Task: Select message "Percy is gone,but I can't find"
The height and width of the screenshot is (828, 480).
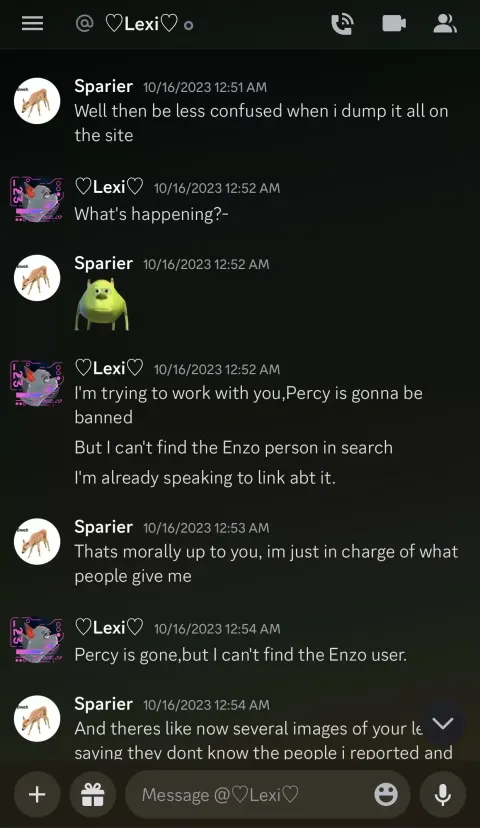Action: [x=241, y=655]
